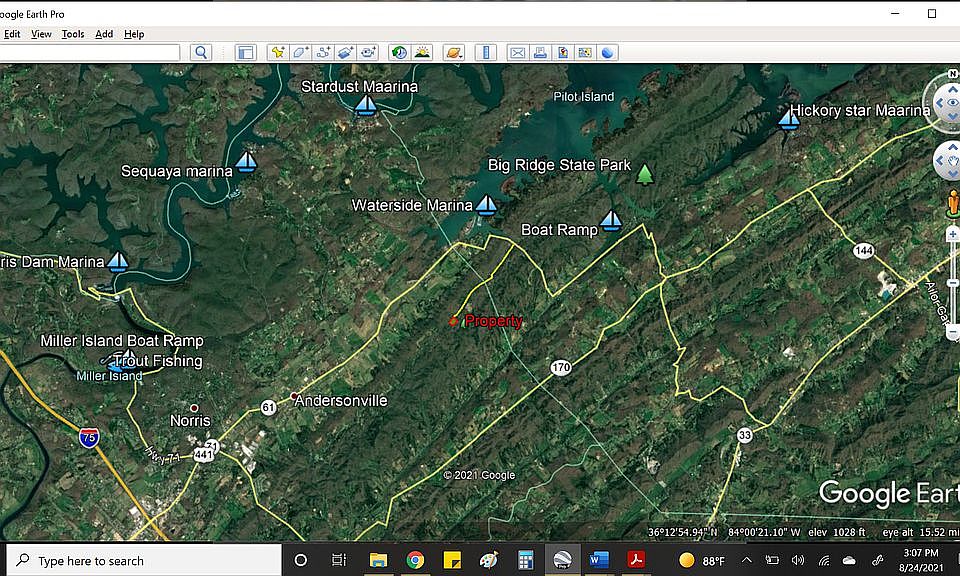Select the Add Polygon tool
This screenshot has height=576, width=960.
click(x=300, y=53)
